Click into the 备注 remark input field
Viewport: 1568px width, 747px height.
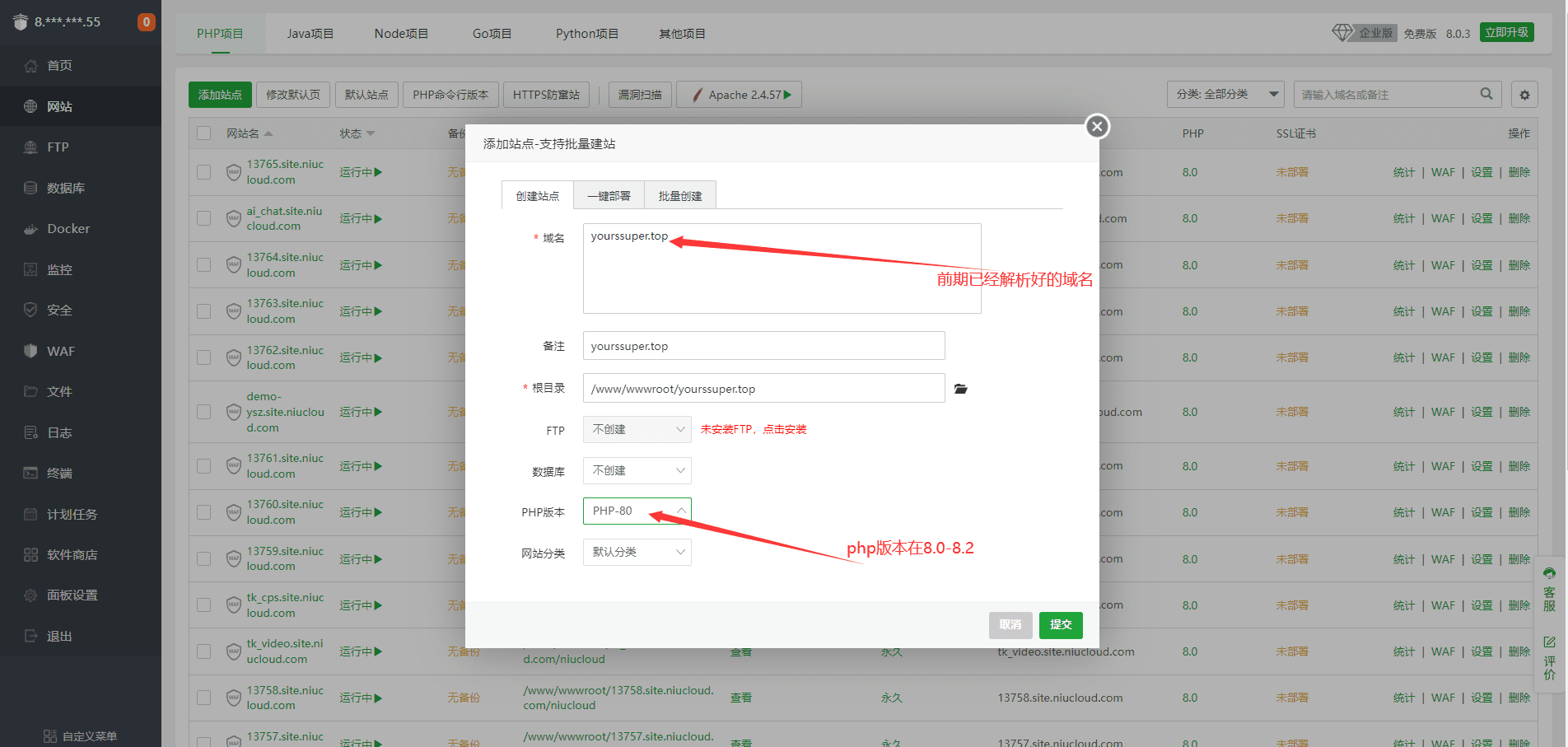(x=763, y=346)
